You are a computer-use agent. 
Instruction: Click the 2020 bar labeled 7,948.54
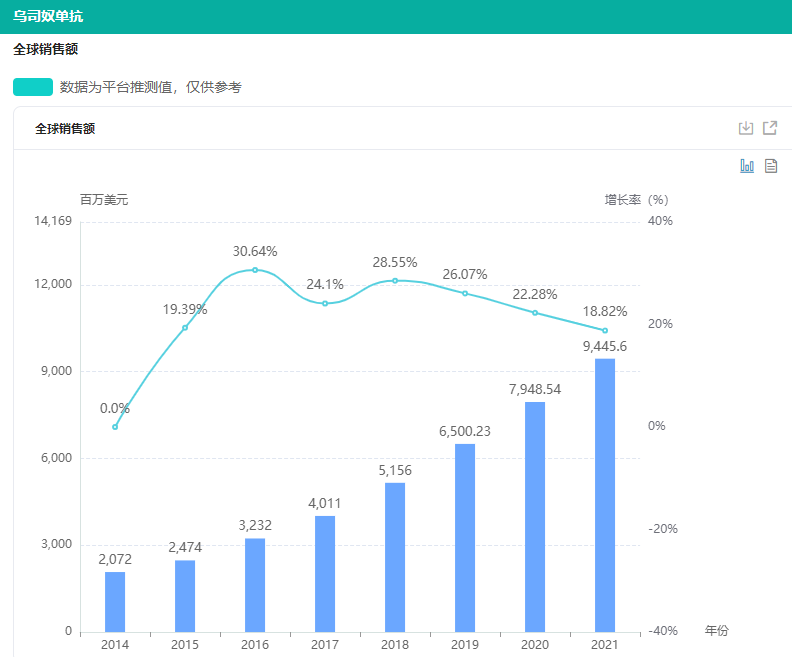[x=535, y=516]
